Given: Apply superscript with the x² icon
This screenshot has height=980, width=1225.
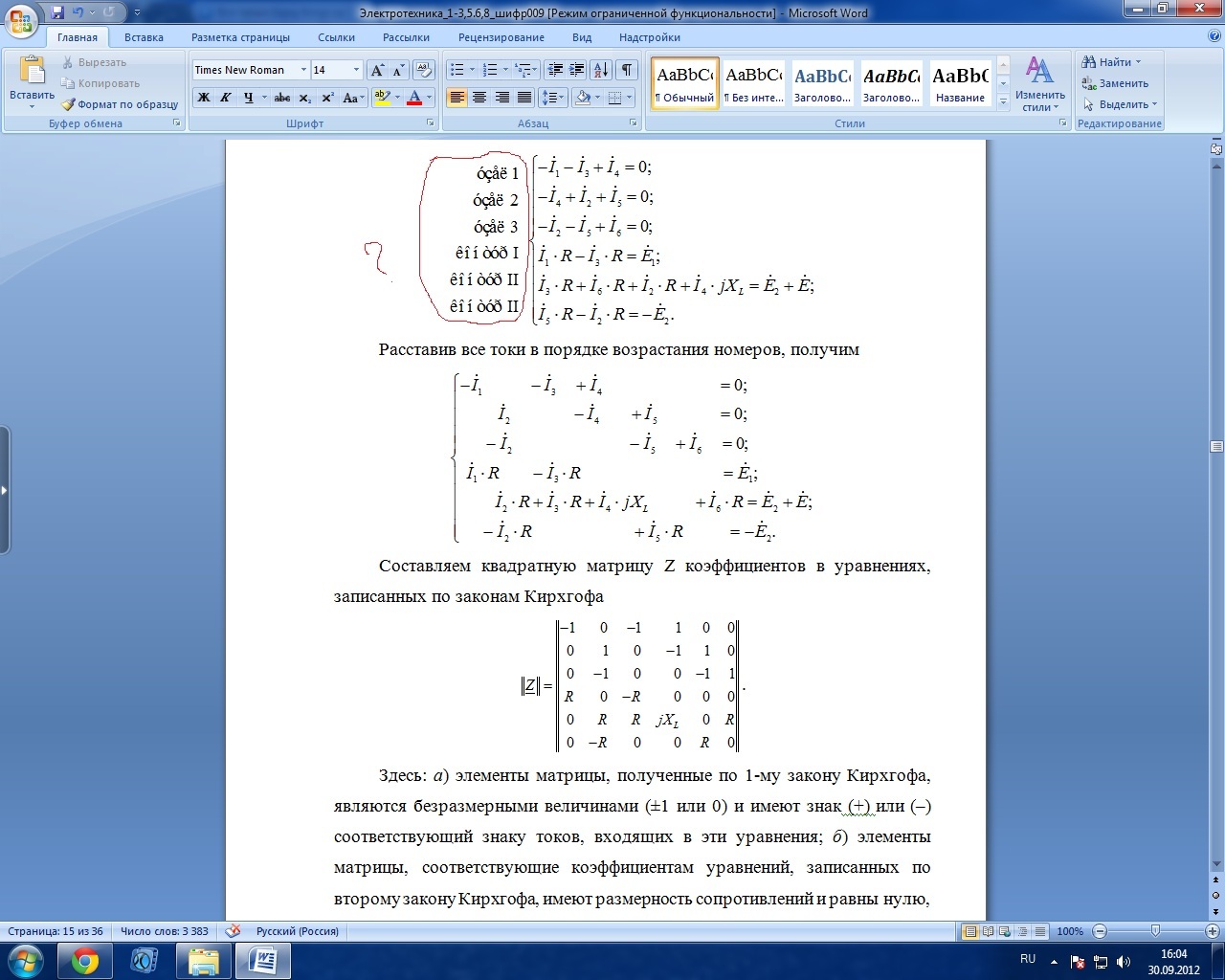Looking at the screenshot, I should click(x=327, y=98).
